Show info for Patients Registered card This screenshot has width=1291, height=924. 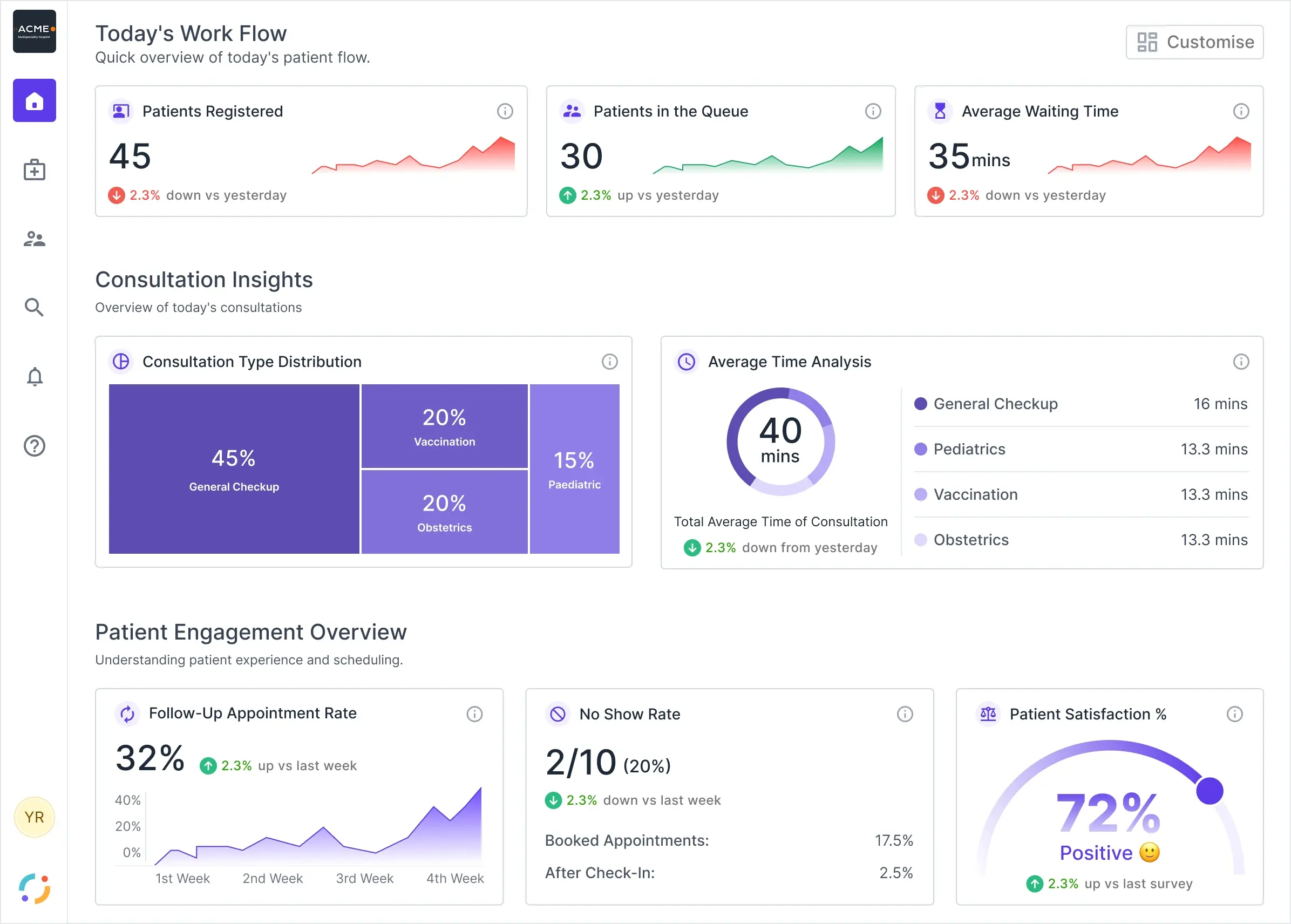[x=505, y=111]
